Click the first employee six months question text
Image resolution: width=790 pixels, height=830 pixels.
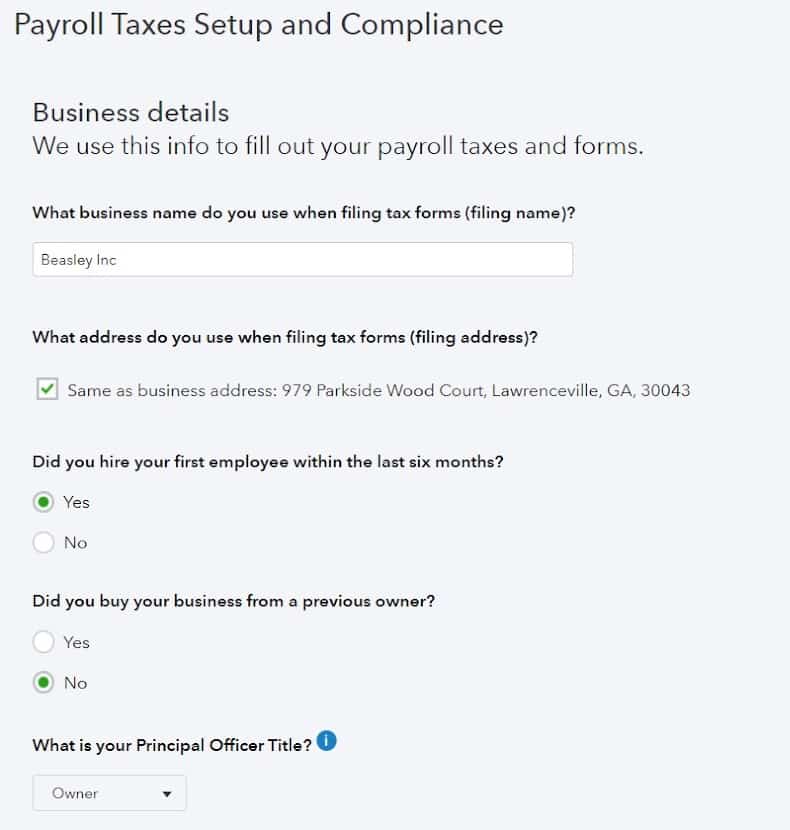tap(268, 462)
